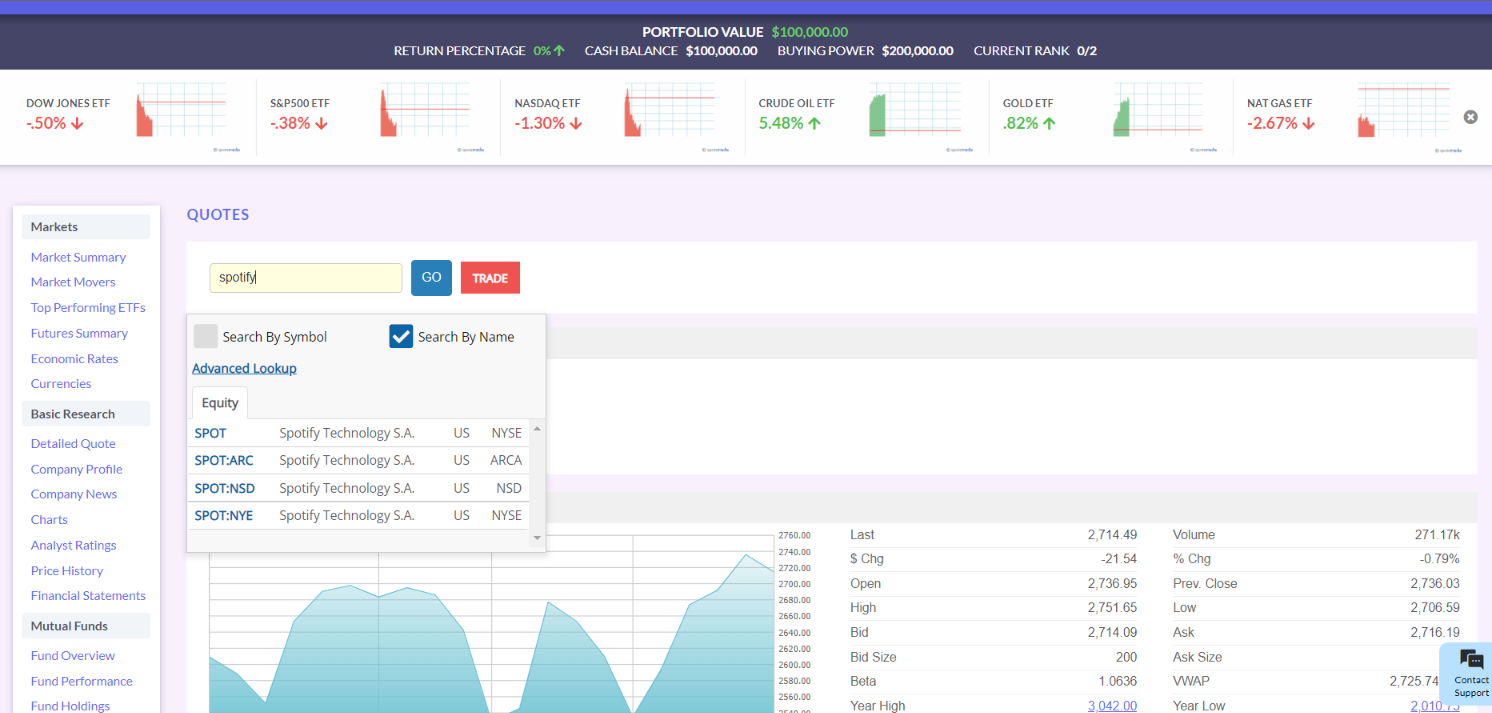Image resolution: width=1492 pixels, height=713 pixels.
Task: Open Contact Support chat icon
Action: [x=1471, y=659]
